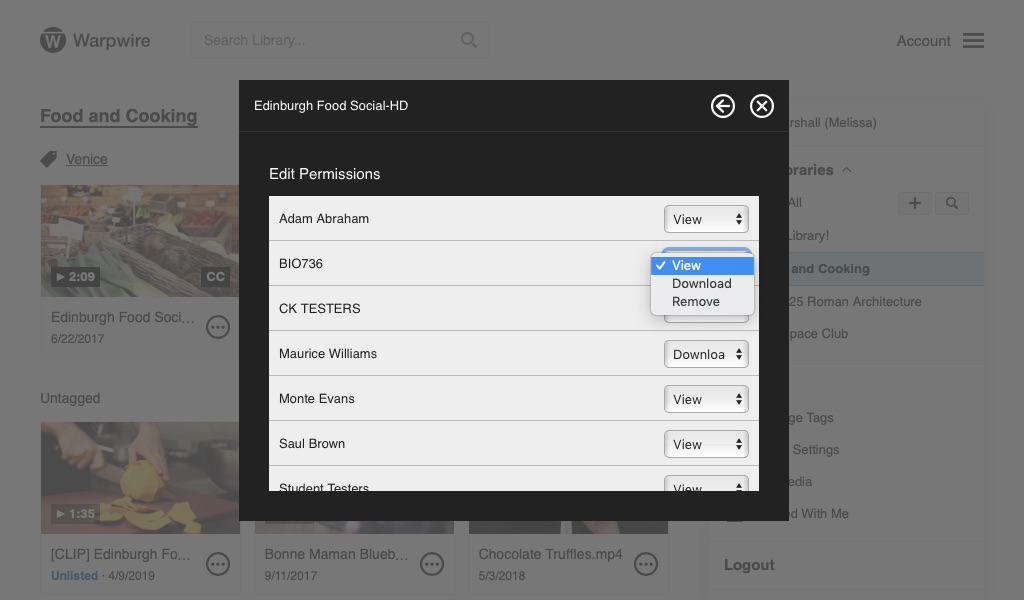Image resolution: width=1024 pixels, height=600 pixels.
Task: Open Saul Brown's permission dropdown
Action: tap(706, 444)
